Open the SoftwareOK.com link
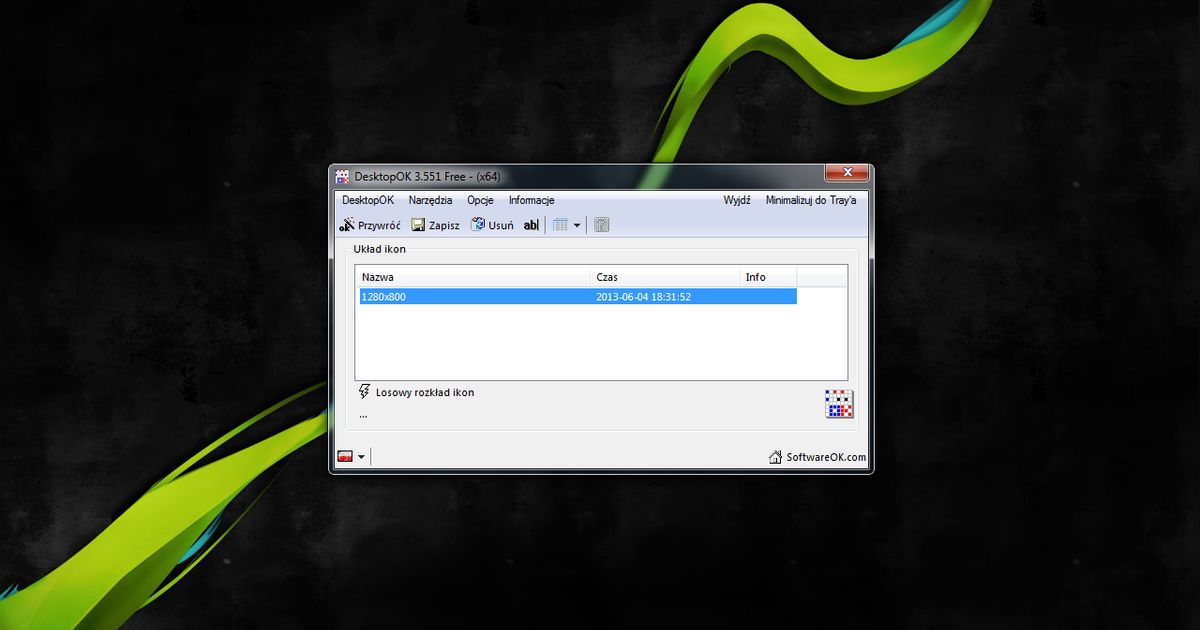This screenshot has width=1200, height=630. (817, 457)
